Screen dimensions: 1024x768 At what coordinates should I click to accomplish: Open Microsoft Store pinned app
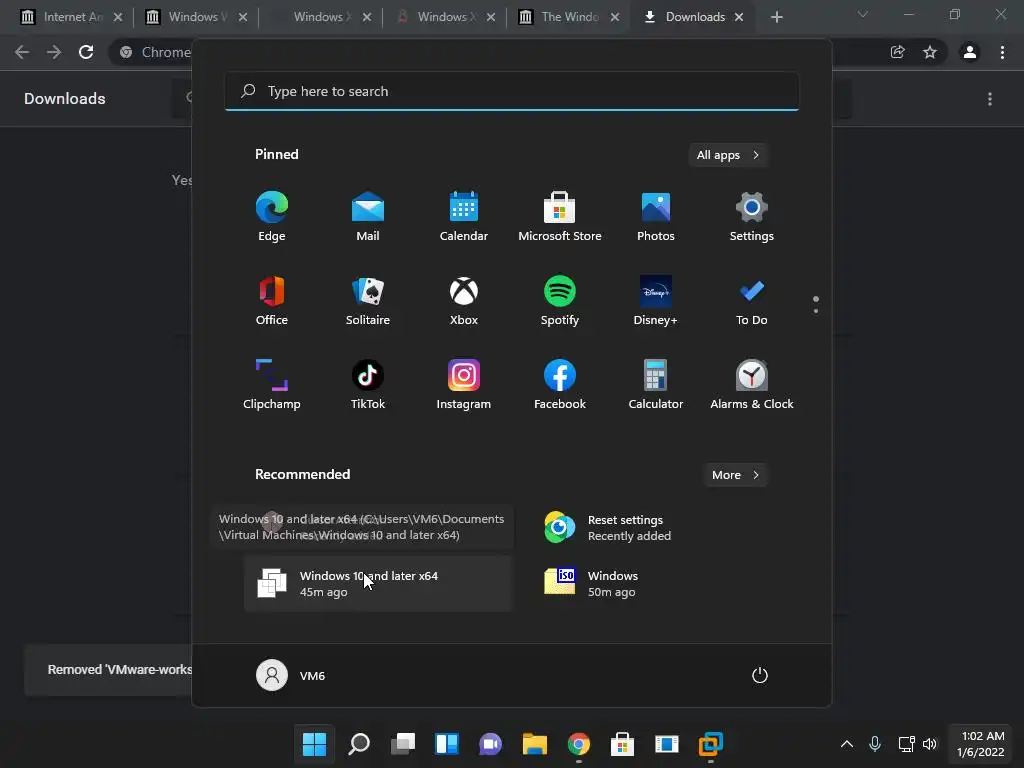pos(560,217)
